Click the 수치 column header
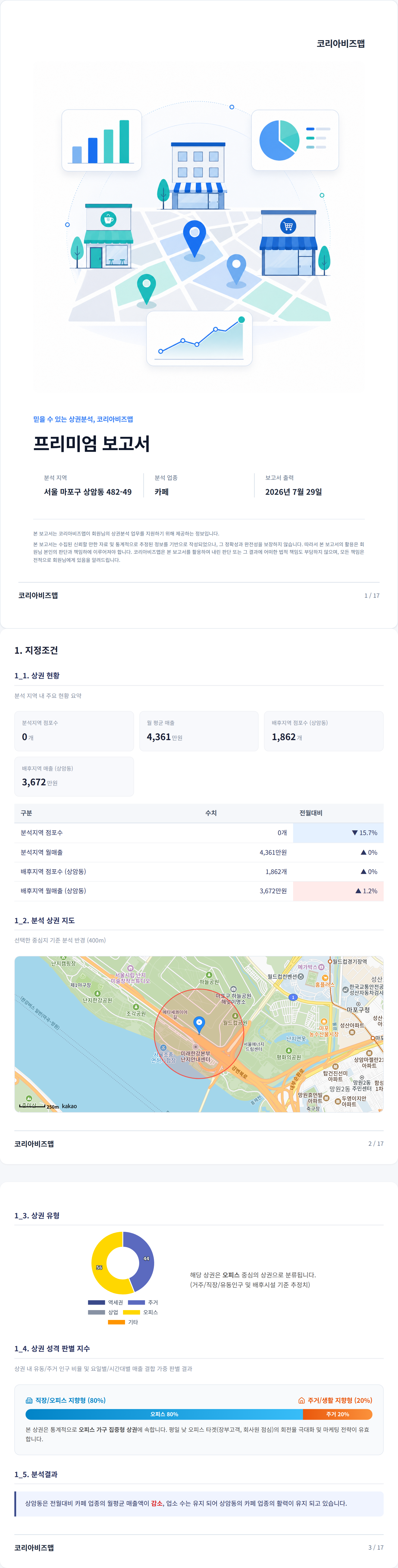This screenshot has width=398, height=1568. (211, 813)
